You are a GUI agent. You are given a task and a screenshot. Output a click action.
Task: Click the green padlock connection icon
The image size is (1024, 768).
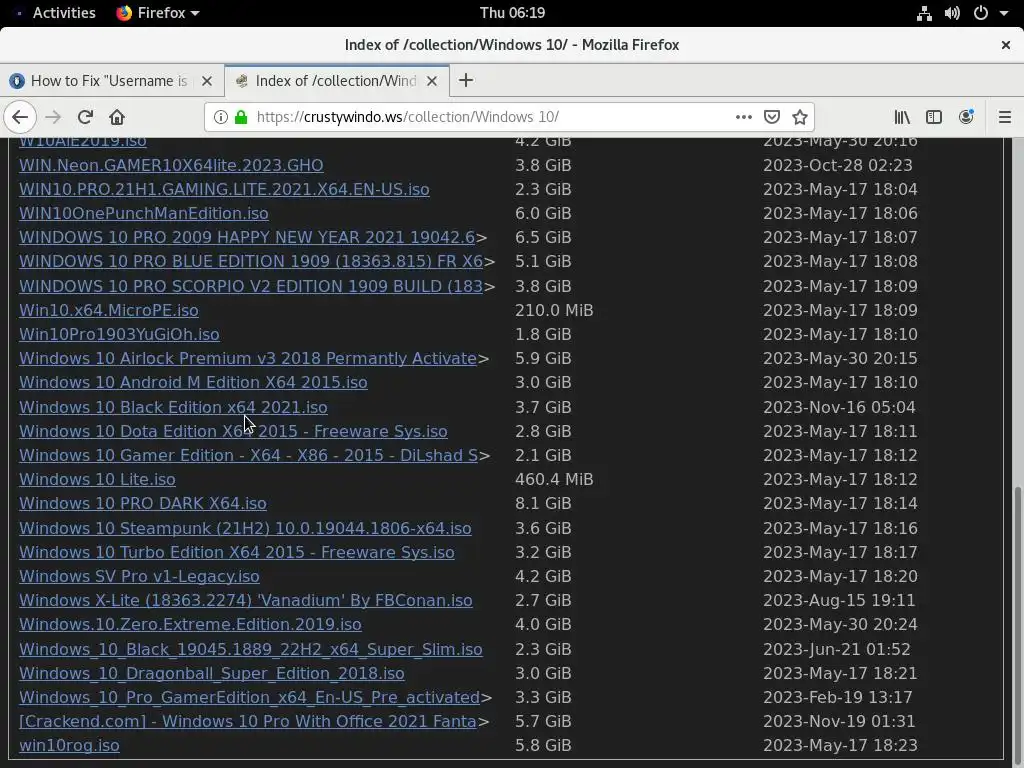pos(241,117)
